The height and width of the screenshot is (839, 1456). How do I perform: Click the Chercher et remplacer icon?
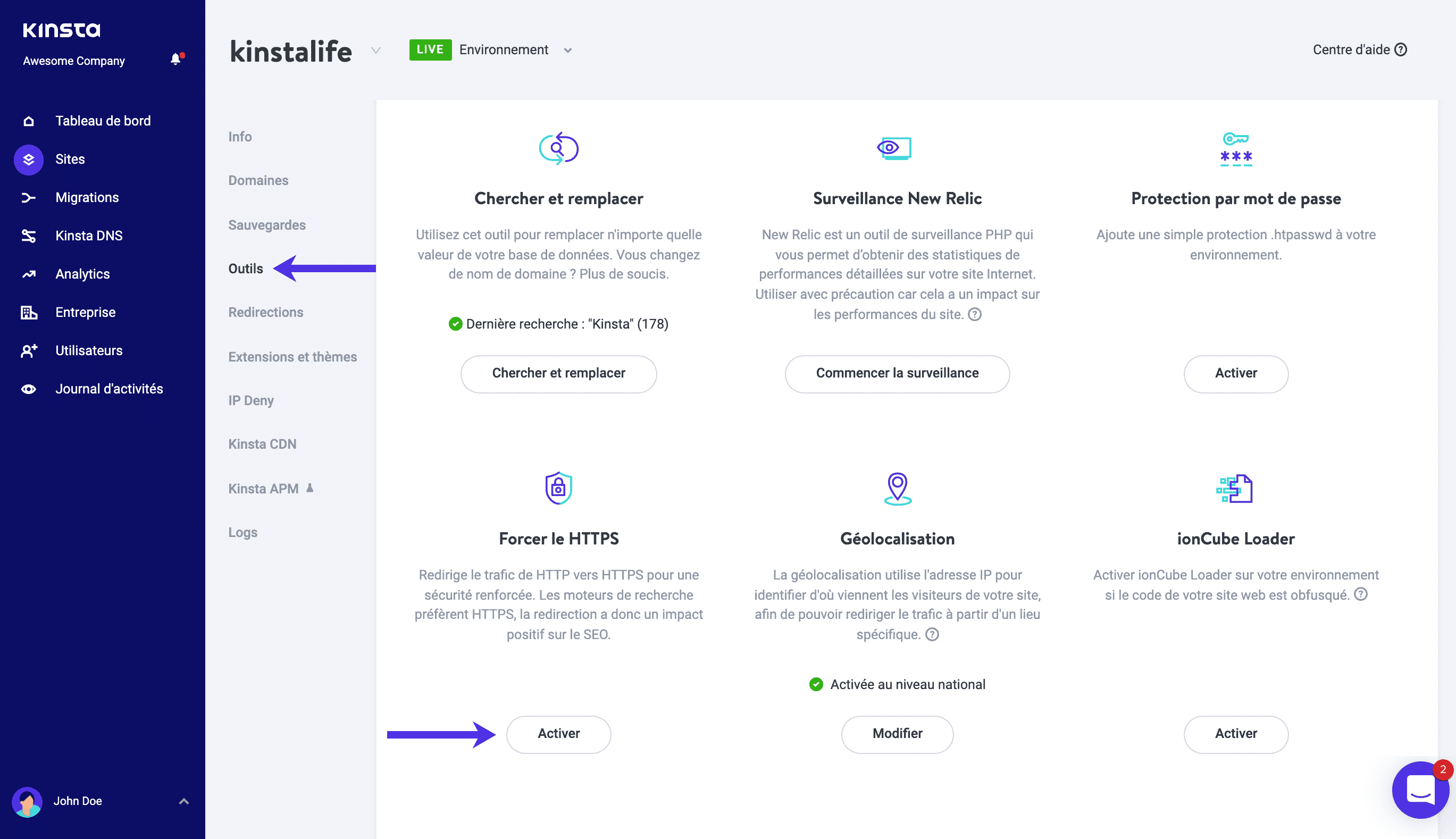tap(558, 148)
